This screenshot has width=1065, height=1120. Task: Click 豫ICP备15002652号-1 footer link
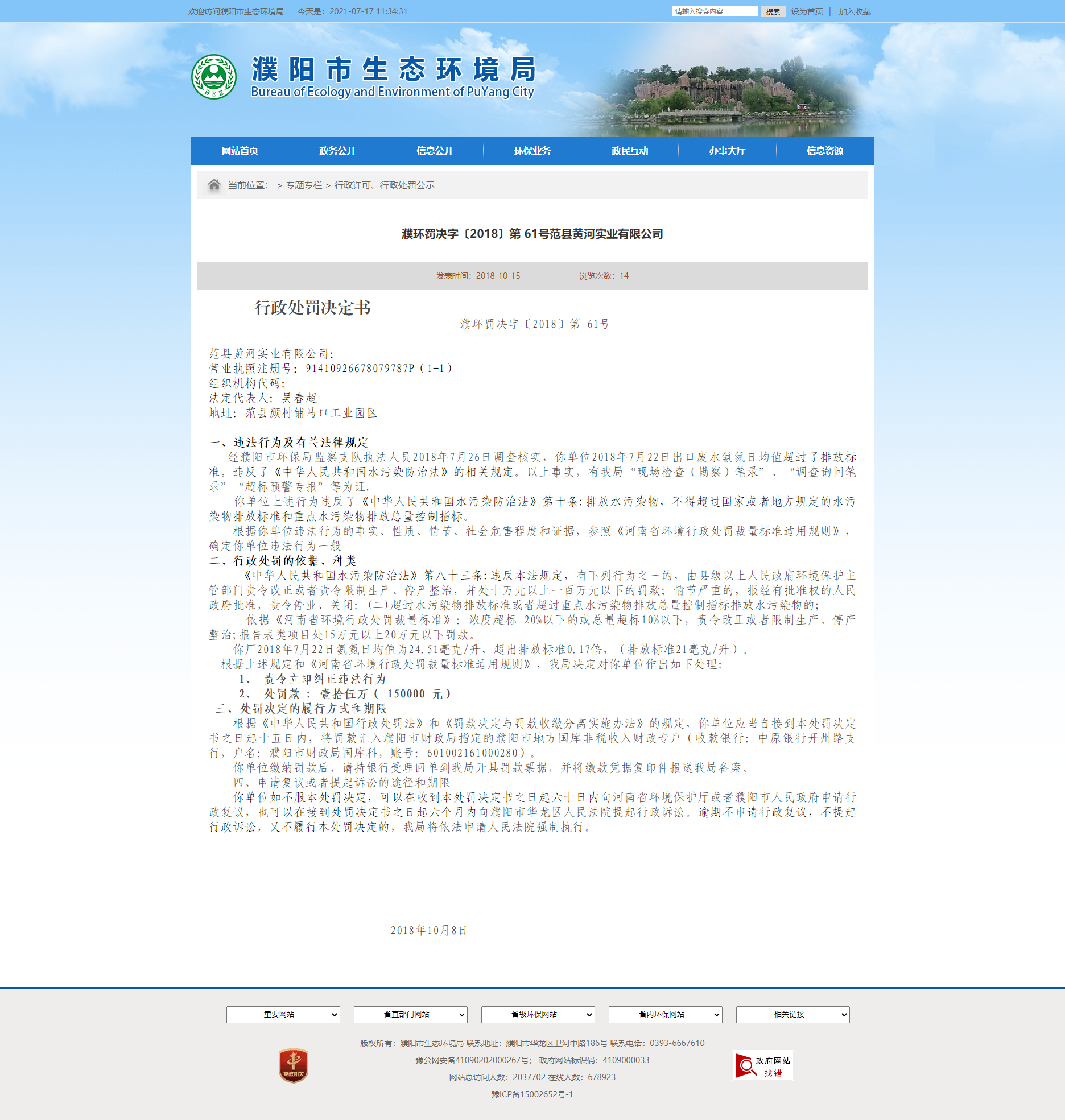532,1094
